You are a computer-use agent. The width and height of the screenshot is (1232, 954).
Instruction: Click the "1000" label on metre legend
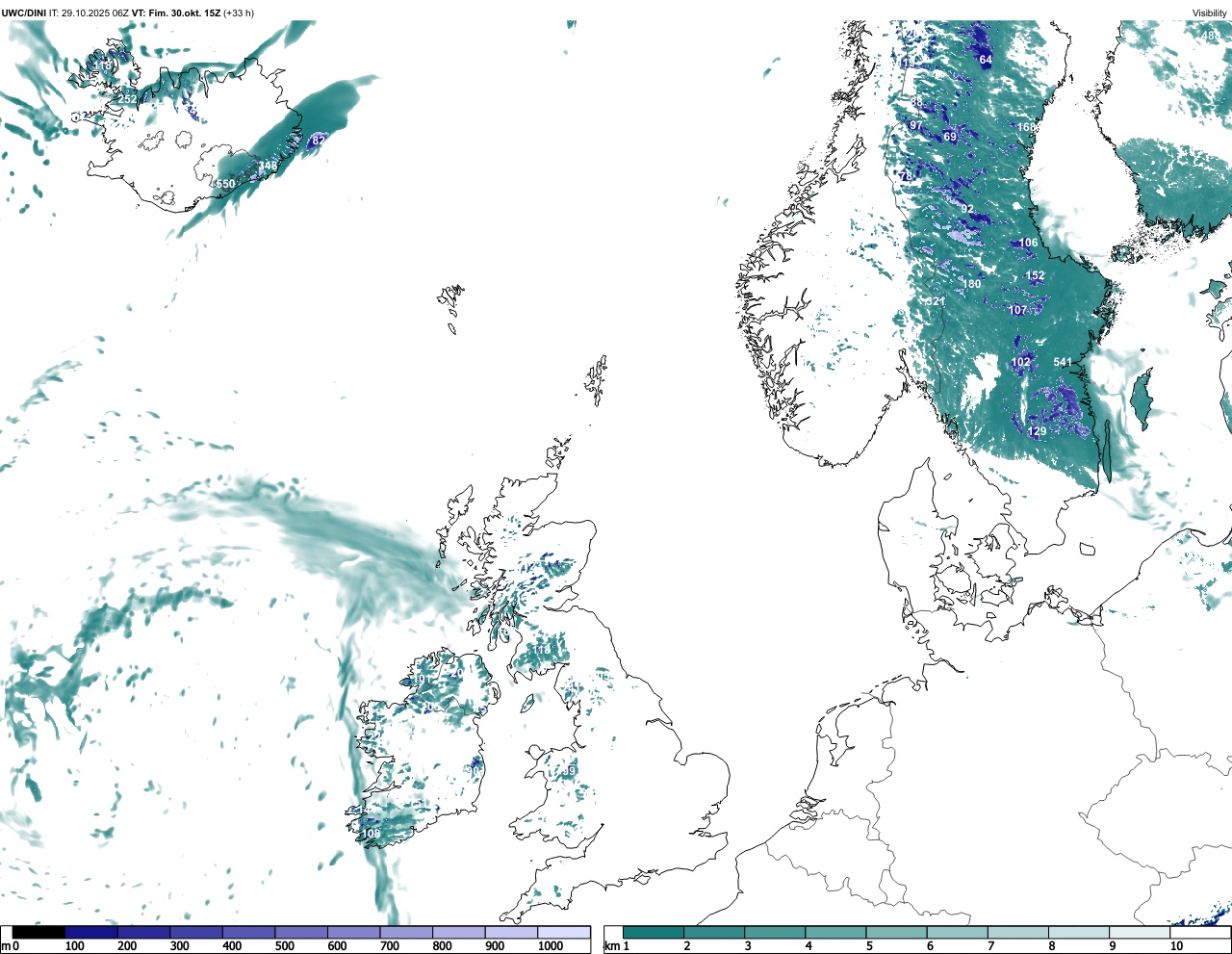click(551, 946)
